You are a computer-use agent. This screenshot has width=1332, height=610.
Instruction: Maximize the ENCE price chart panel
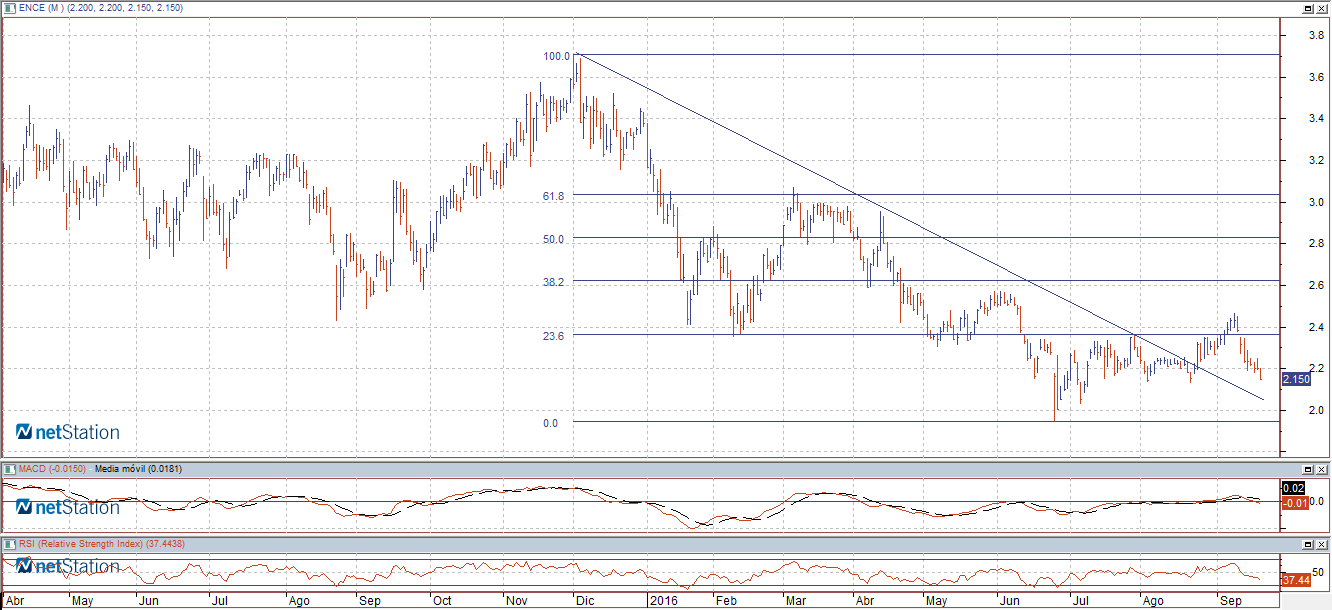1307,7
